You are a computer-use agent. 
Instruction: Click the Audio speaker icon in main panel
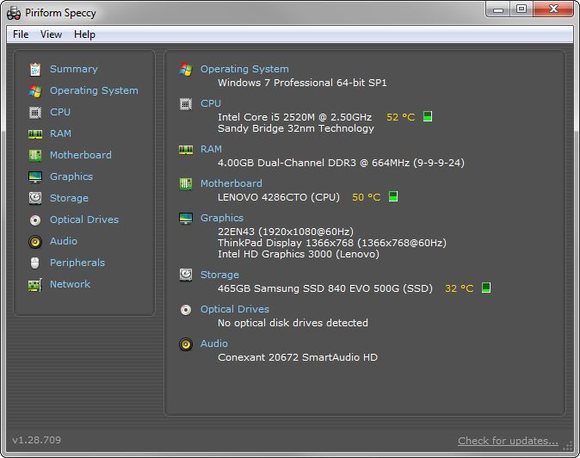pos(186,344)
